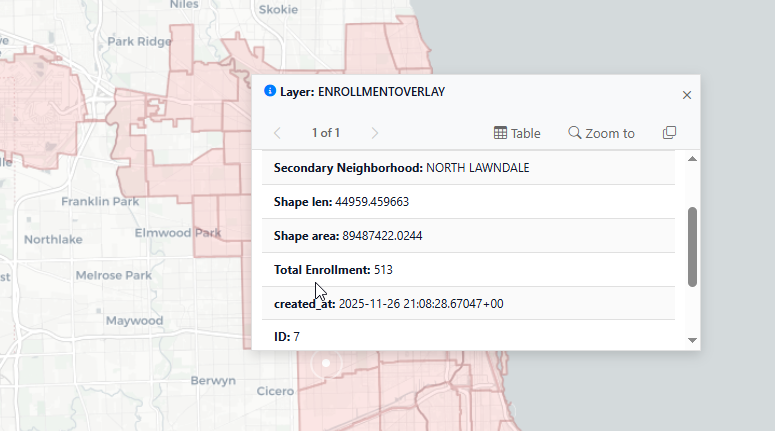Click the popup scrollbar down arrow
This screenshot has height=431, width=775.
point(692,340)
